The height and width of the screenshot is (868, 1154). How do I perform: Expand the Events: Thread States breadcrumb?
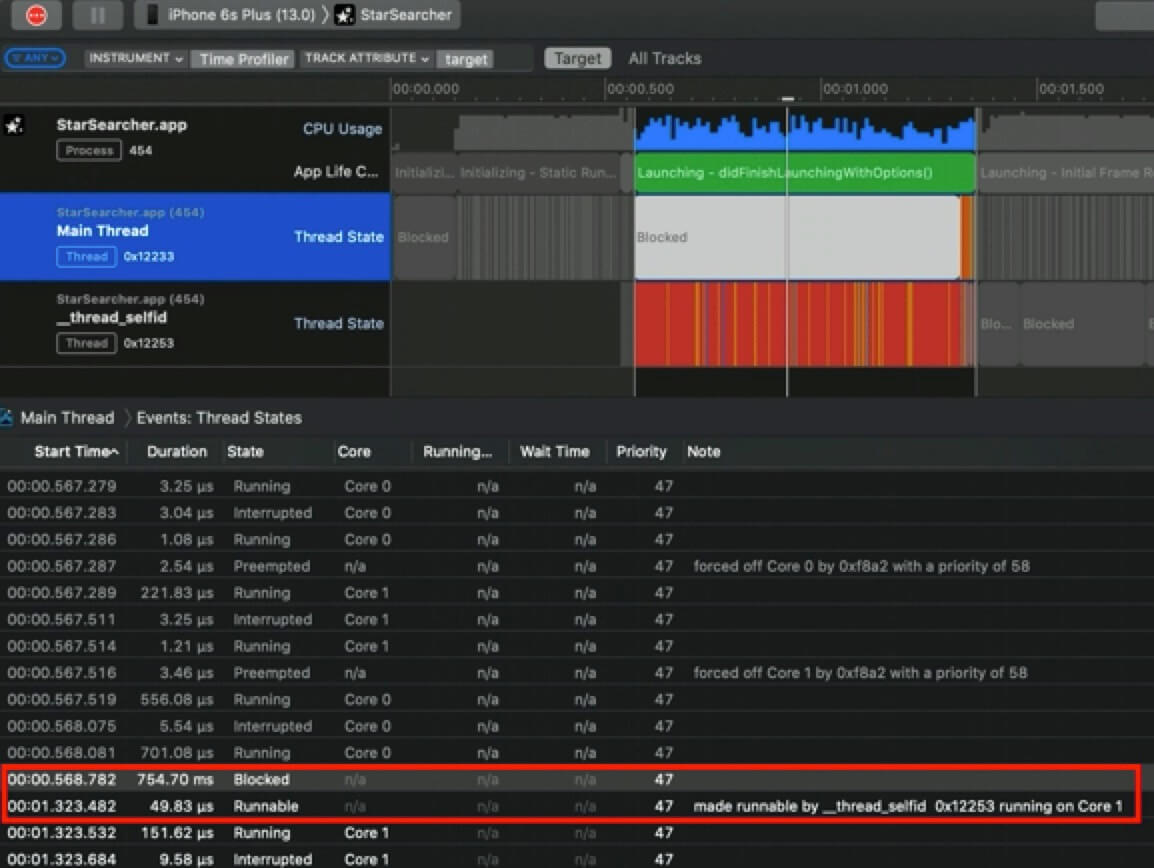point(219,418)
